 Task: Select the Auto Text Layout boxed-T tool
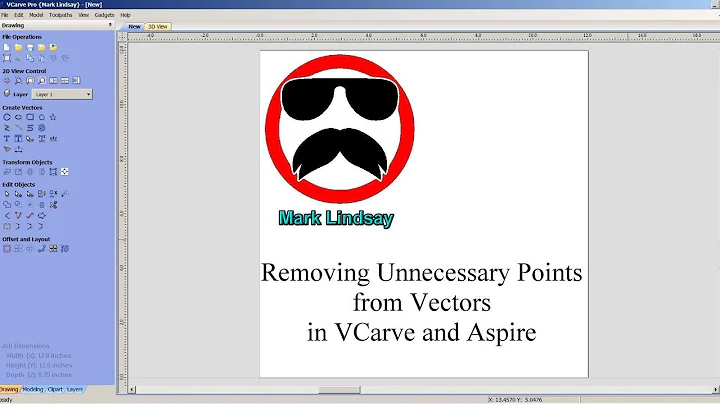pyautogui.click(x=18, y=139)
